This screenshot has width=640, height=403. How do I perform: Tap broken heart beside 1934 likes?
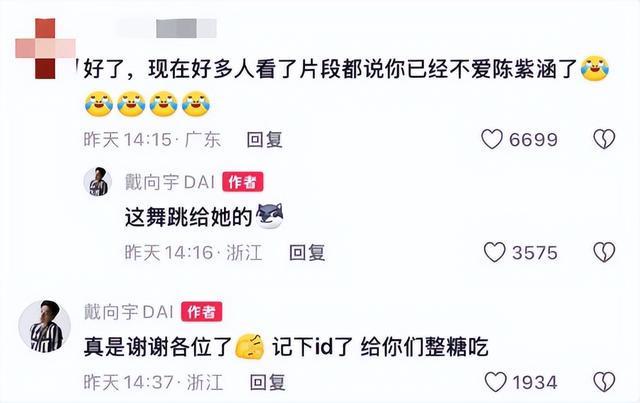click(604, 382)
